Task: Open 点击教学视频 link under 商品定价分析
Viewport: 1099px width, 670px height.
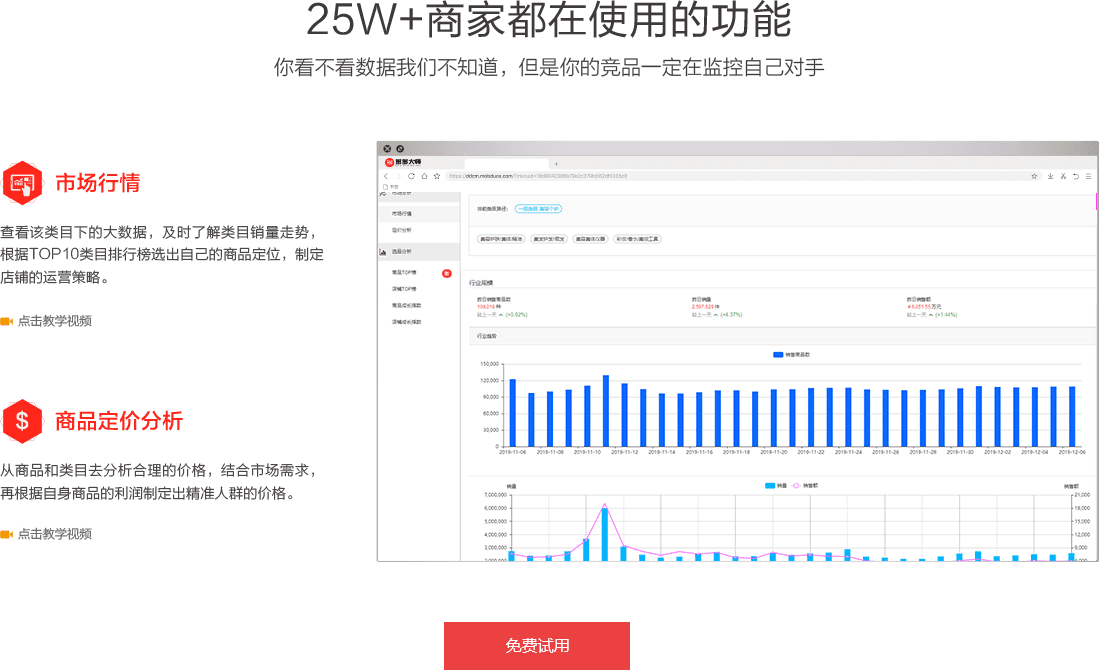Action: pyautogui.click(x=54, y=534)
